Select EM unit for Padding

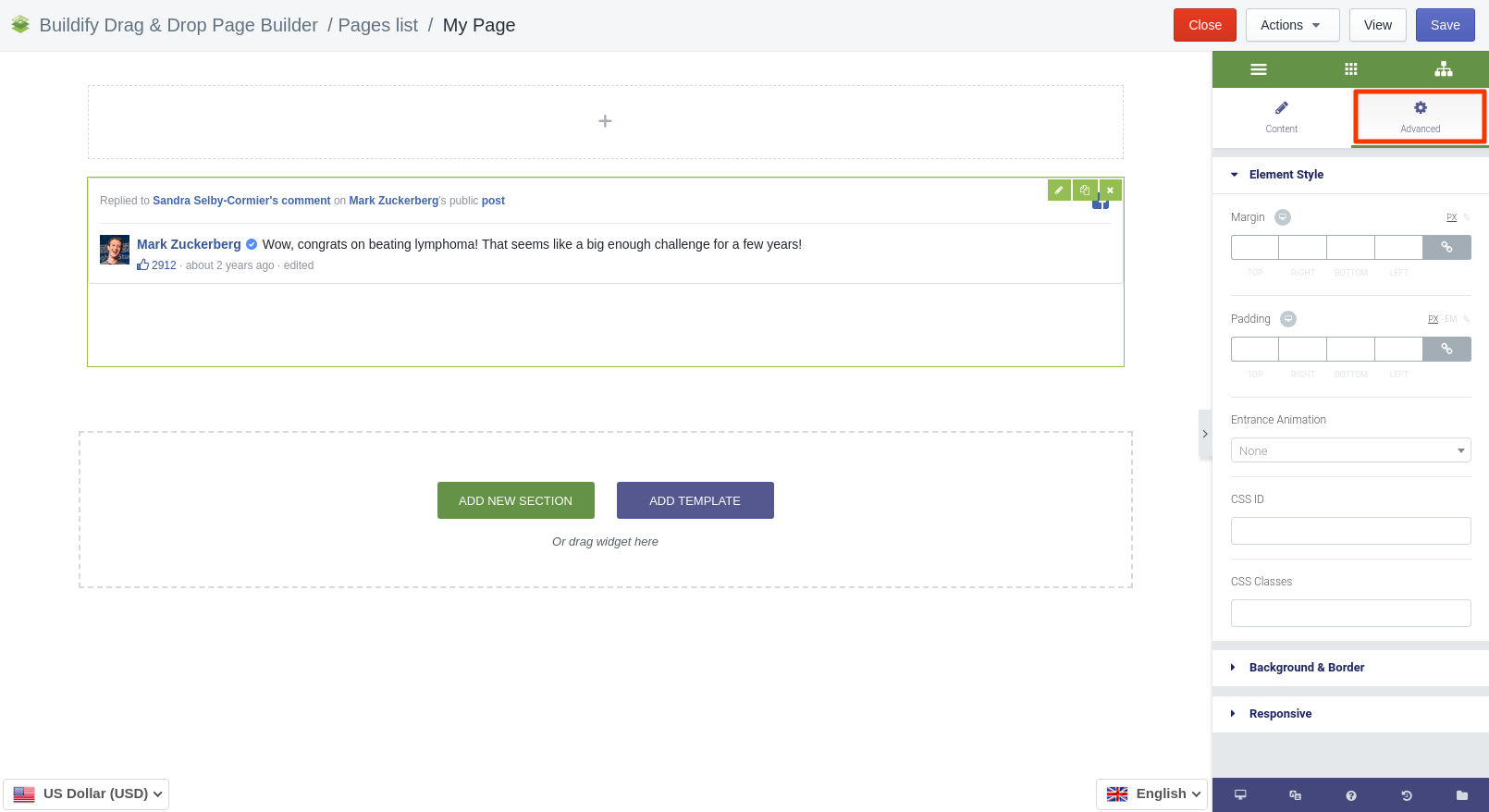1450,319
